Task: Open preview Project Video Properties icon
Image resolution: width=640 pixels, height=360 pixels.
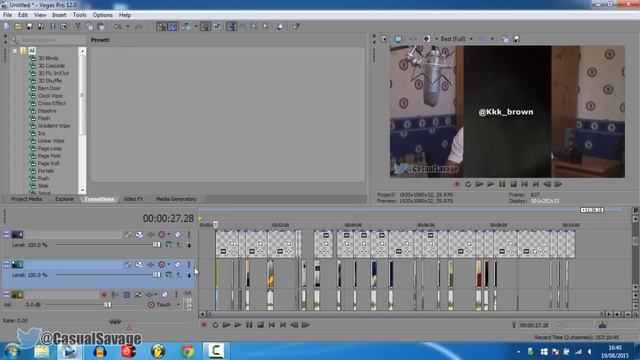Action: point(384,39)
